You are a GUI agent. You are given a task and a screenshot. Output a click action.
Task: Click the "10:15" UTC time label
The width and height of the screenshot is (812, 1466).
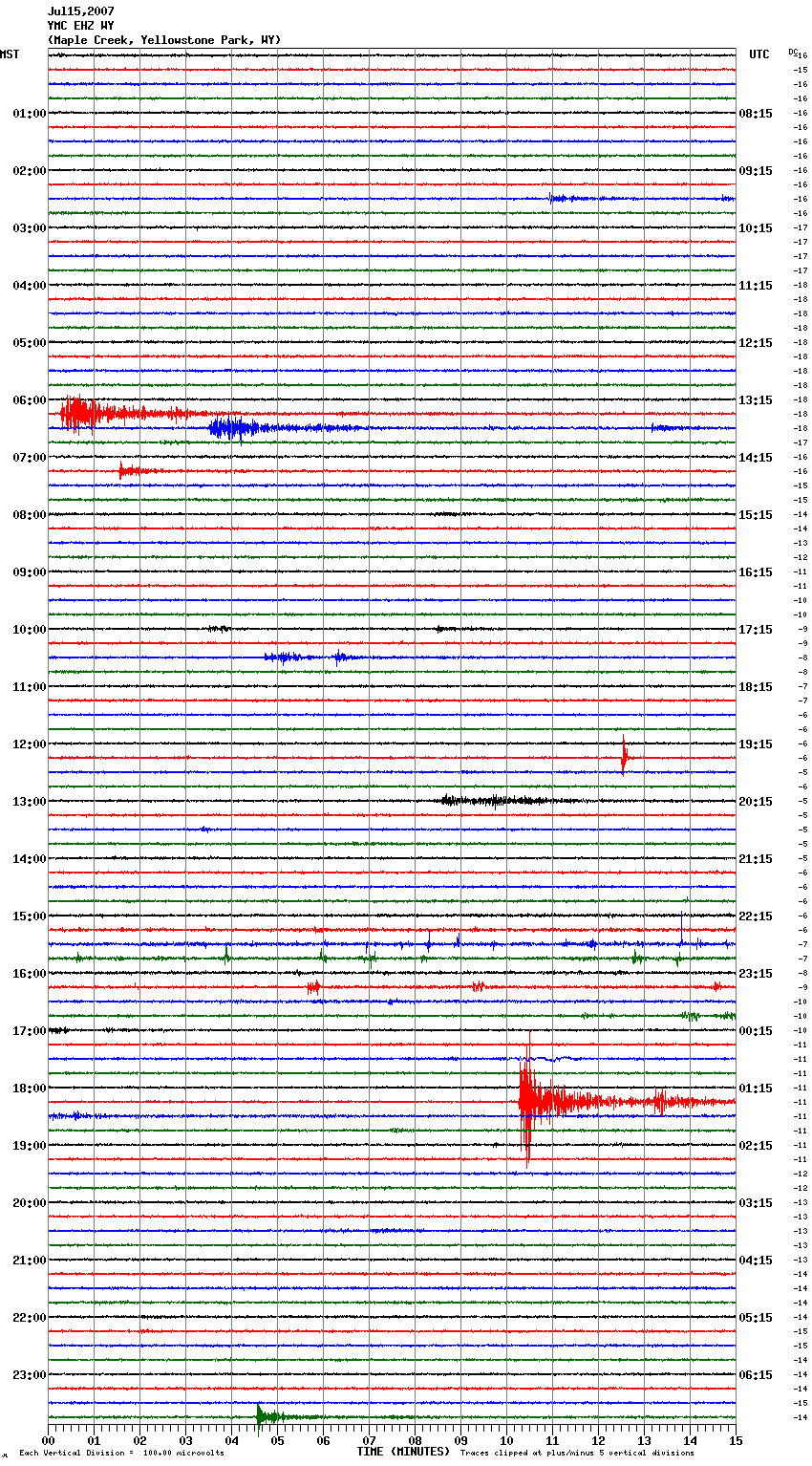(x=756, y=228)
